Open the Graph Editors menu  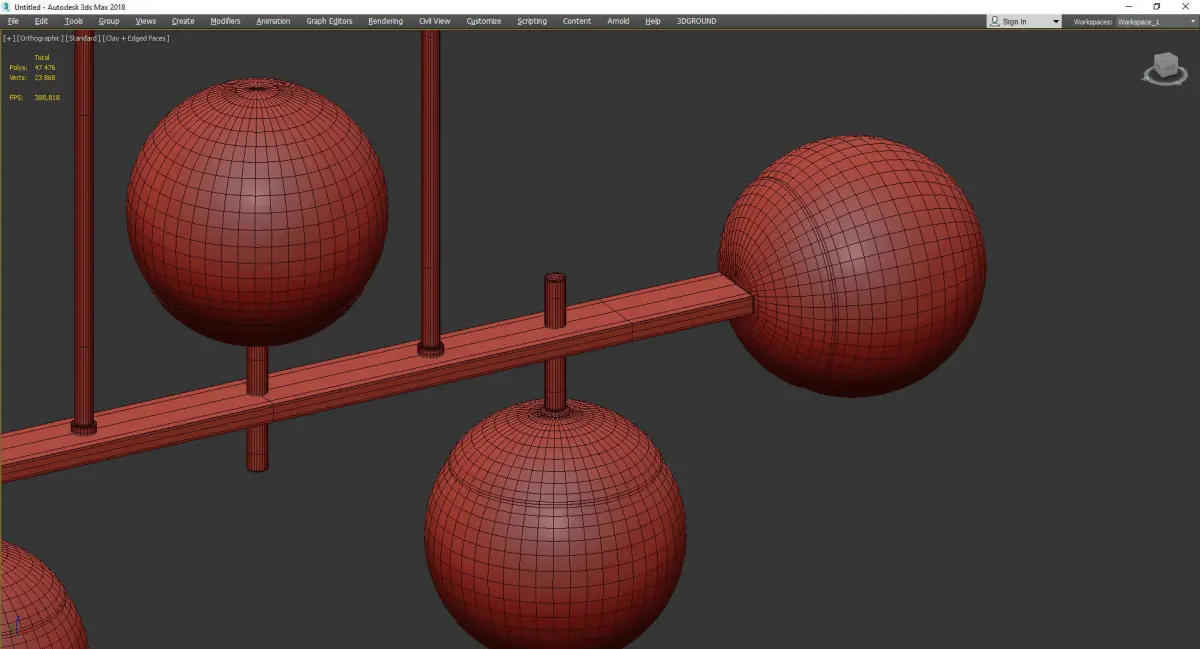pos(329,21)
